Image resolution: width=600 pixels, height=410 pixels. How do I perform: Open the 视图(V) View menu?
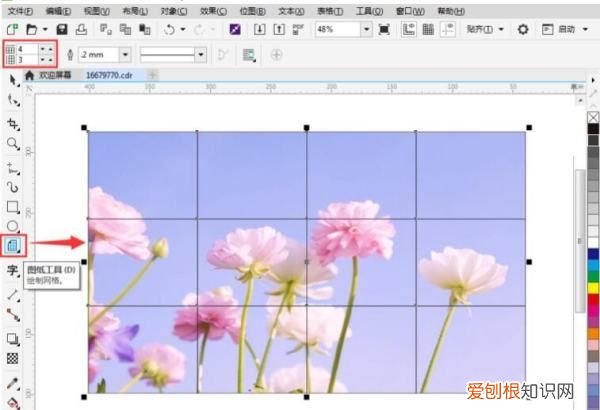click(x=97, y=11)
